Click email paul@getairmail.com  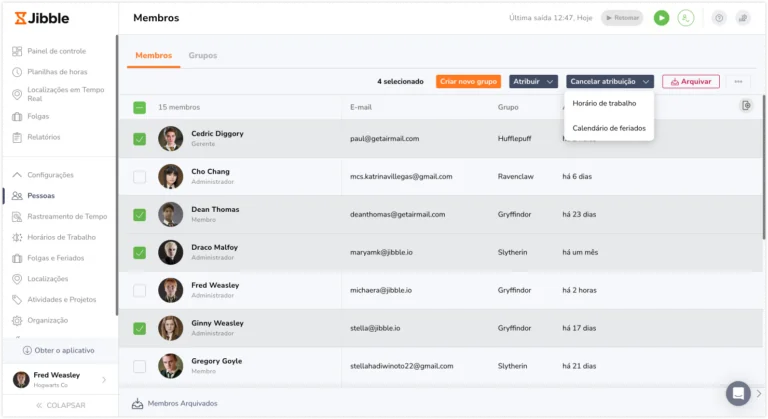[x=384, y=139]
